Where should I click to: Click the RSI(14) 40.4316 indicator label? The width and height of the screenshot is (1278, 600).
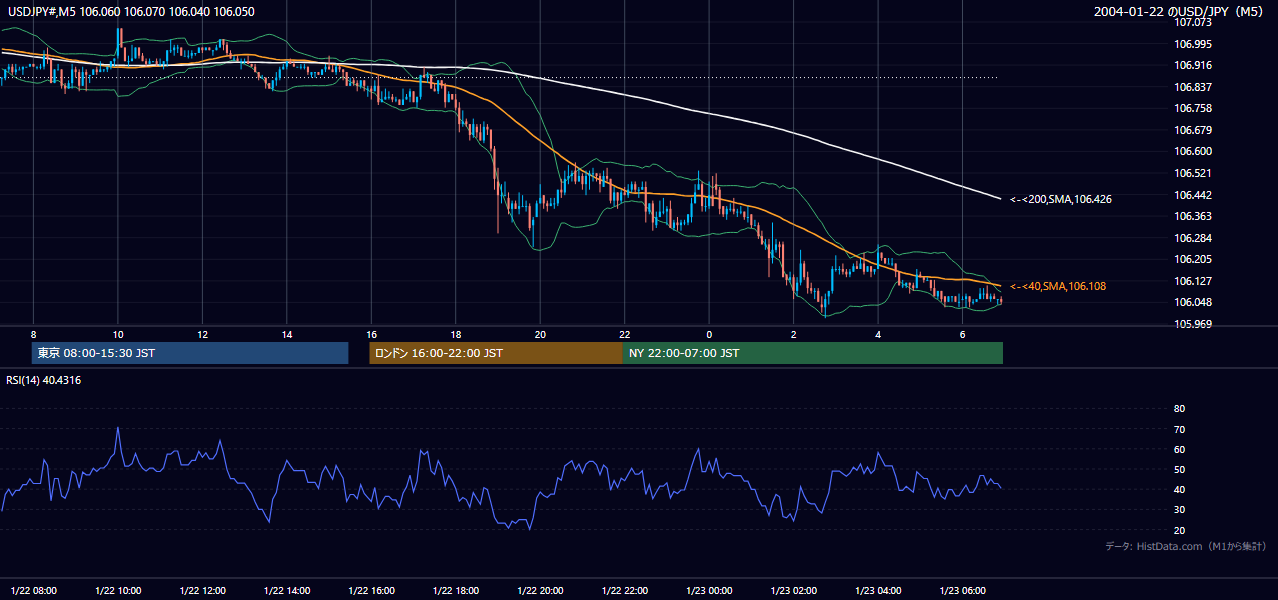click(44, 380)
